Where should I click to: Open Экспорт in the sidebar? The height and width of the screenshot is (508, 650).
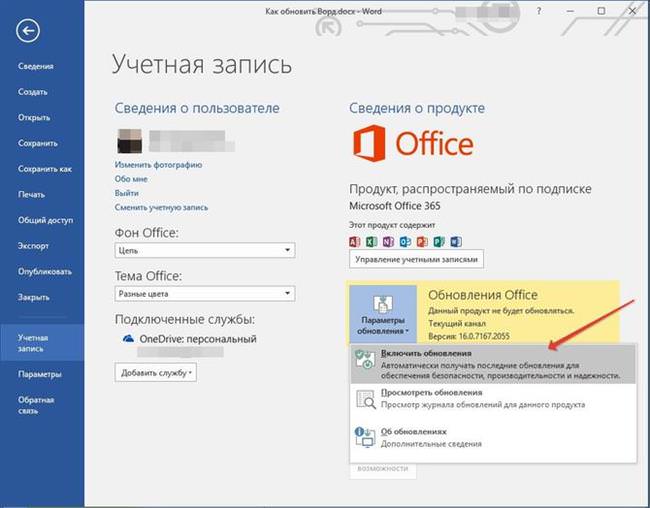(33, 246)
